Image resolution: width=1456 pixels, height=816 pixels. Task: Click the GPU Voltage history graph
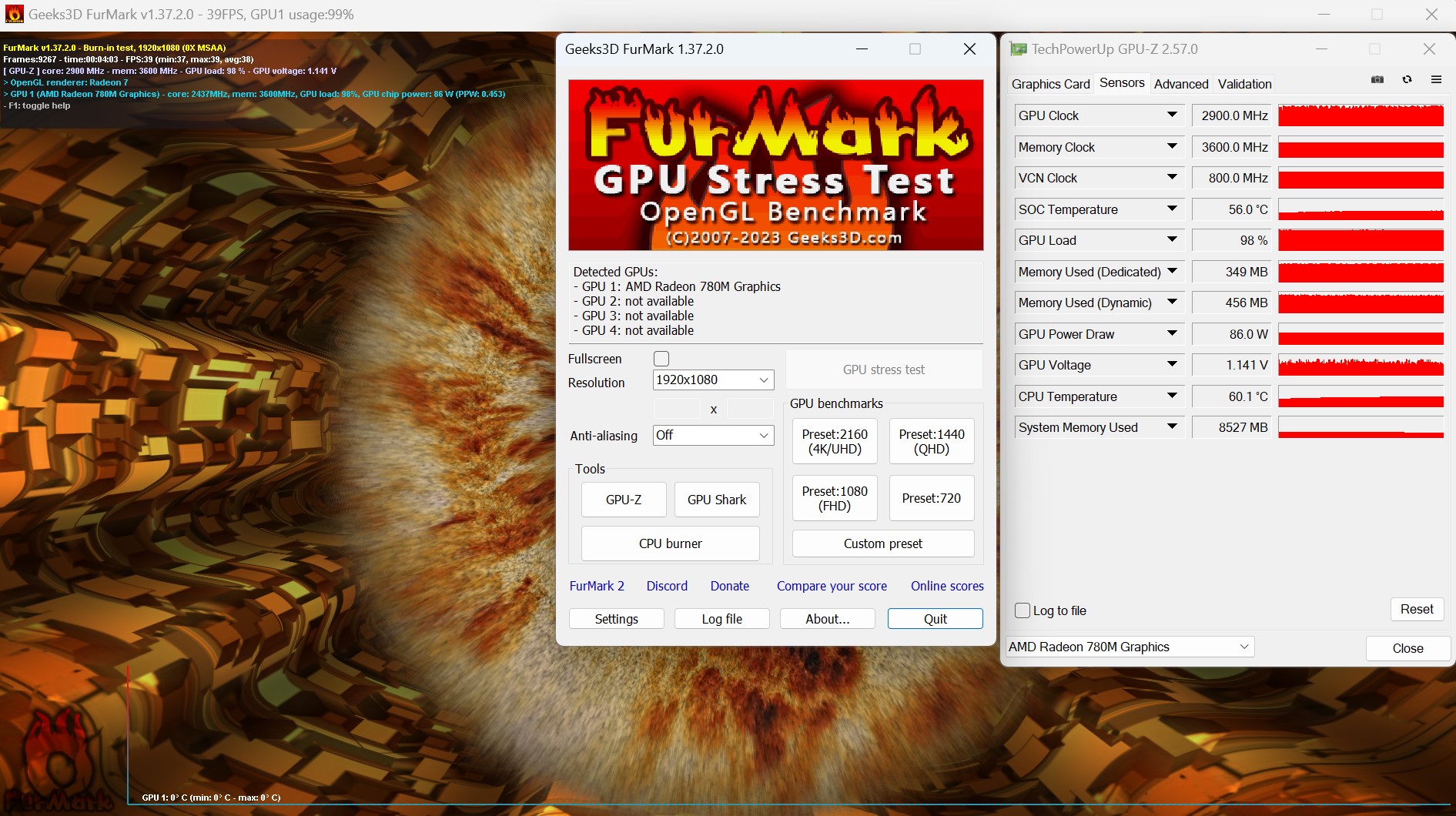(x=1361, y=365)
